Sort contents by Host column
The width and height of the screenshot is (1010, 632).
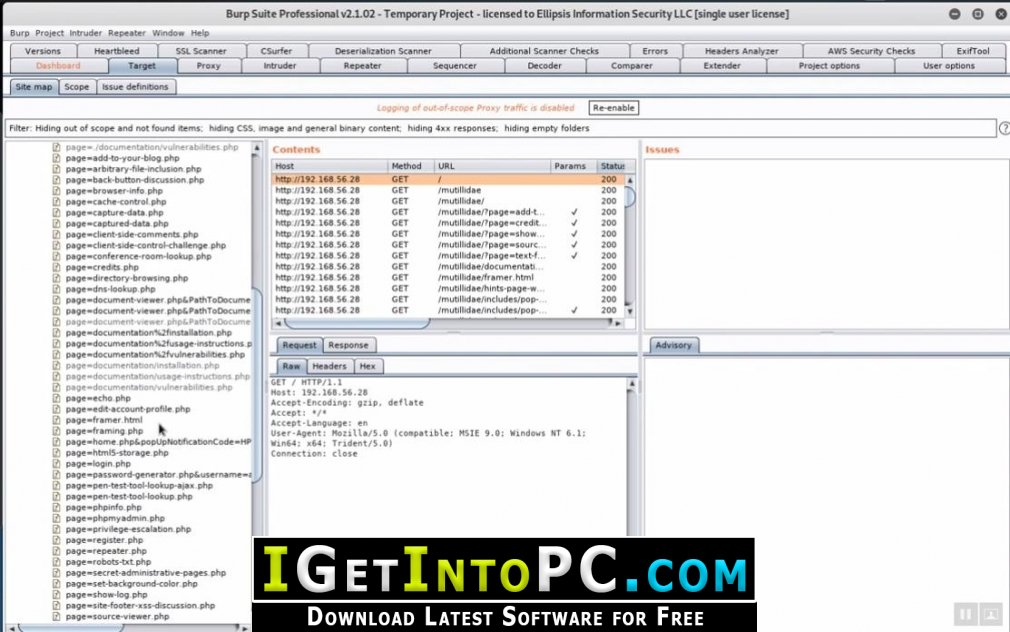[x=330, y=166]
